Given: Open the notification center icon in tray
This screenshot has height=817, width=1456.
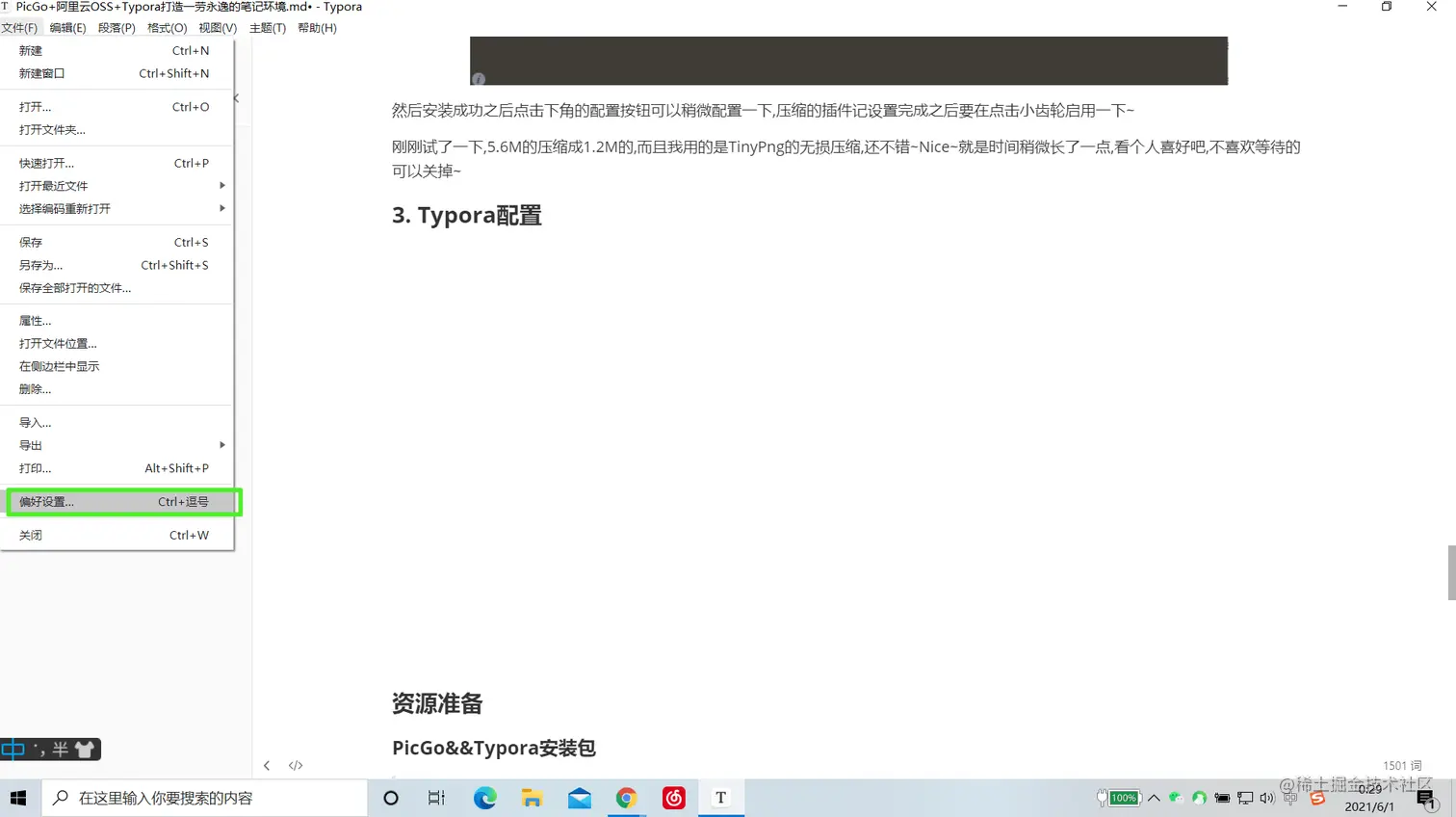Looking at the screenshot, I should click(x=1425, y=798).
